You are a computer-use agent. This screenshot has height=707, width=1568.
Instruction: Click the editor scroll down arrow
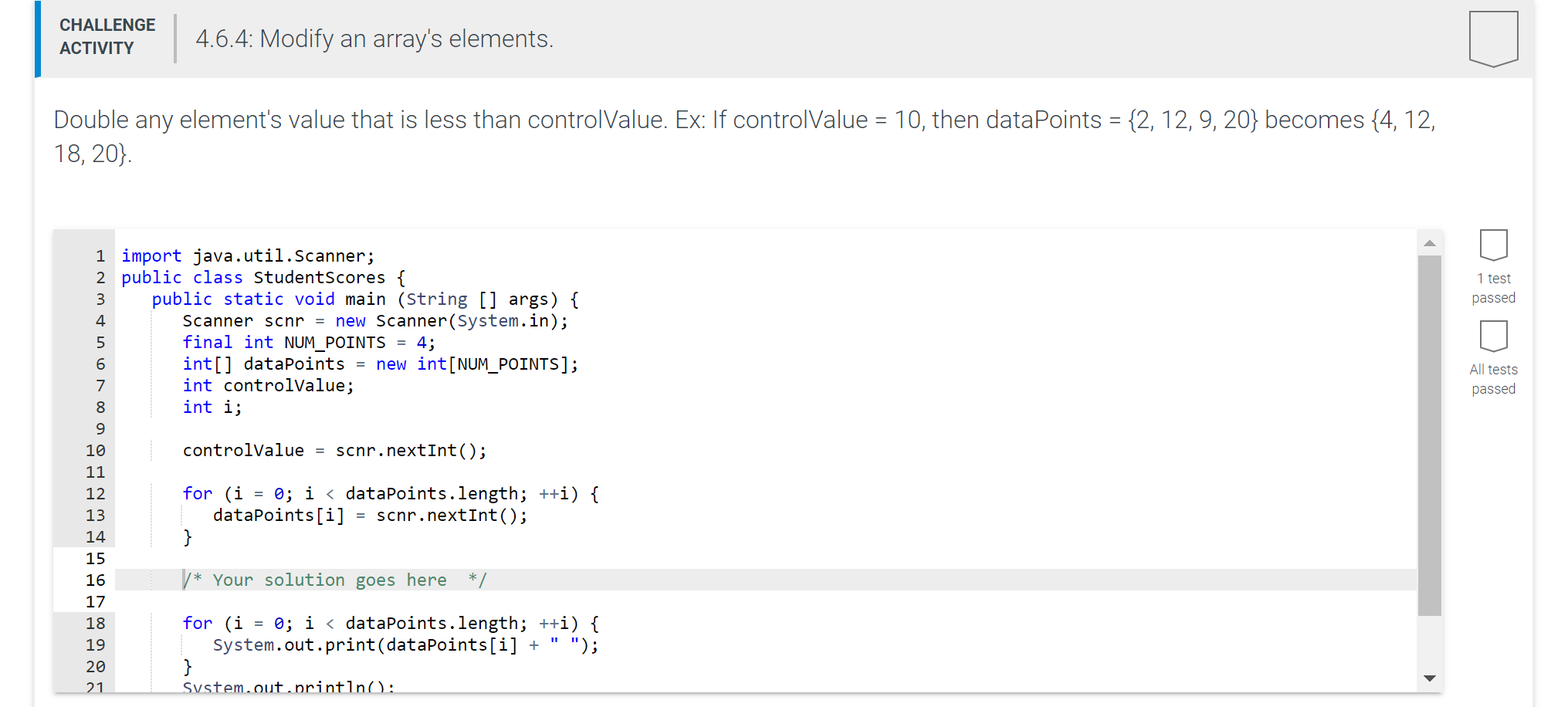click(1430, 678)
